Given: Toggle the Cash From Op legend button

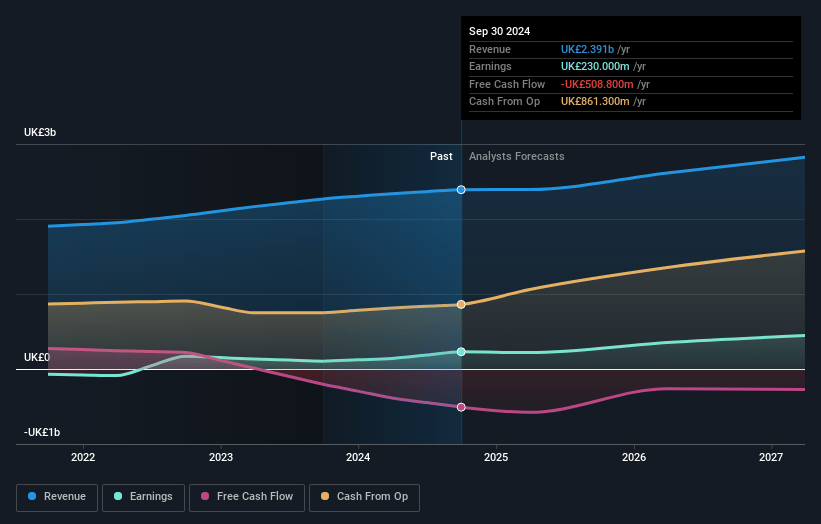Looking at the screenshot, I should pyautogui.click(x=364, y=497).
